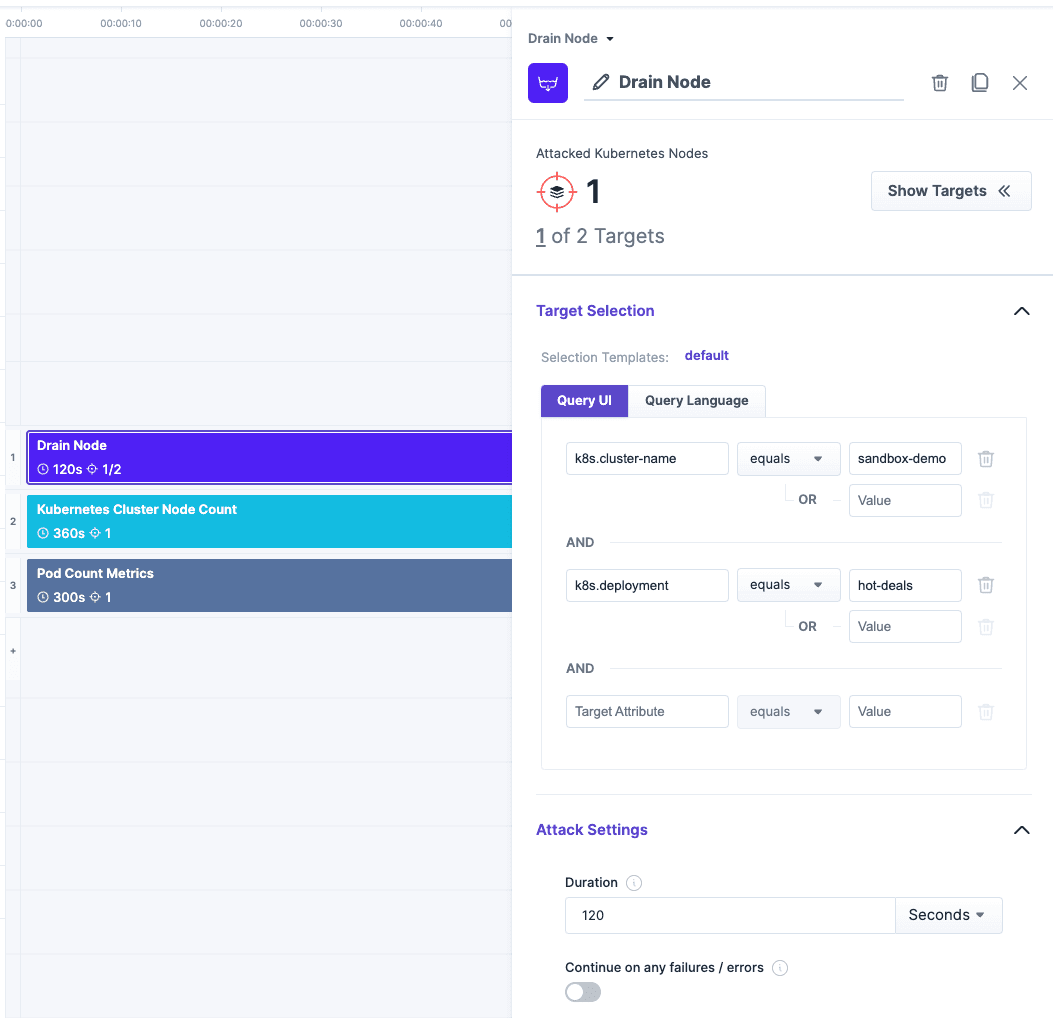This screenshot has height=1018, width=1053.
Task: Click the pencil icon to rename the attack
Action: (x=600, y=82)
